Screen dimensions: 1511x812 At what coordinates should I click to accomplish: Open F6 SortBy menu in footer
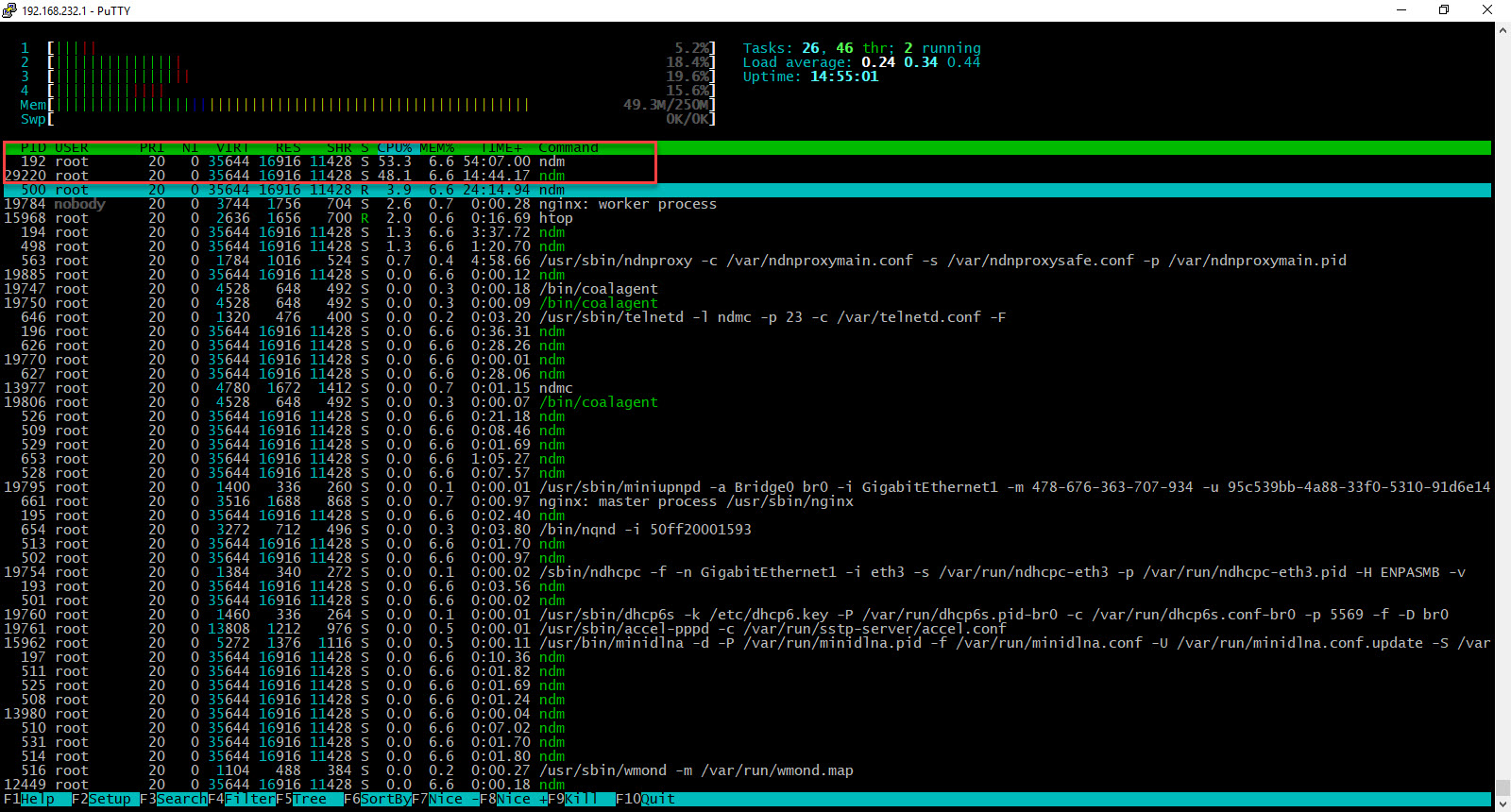(378, 799)
